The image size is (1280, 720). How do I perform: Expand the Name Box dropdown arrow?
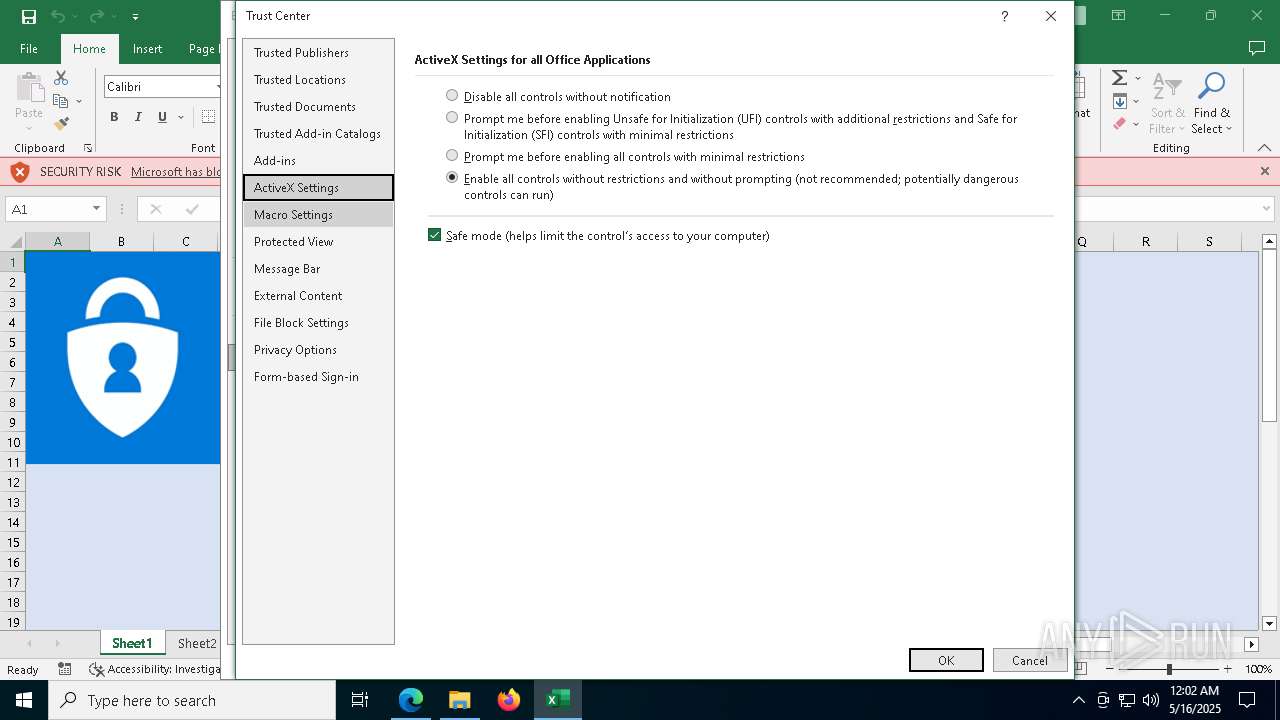(96, 209)
